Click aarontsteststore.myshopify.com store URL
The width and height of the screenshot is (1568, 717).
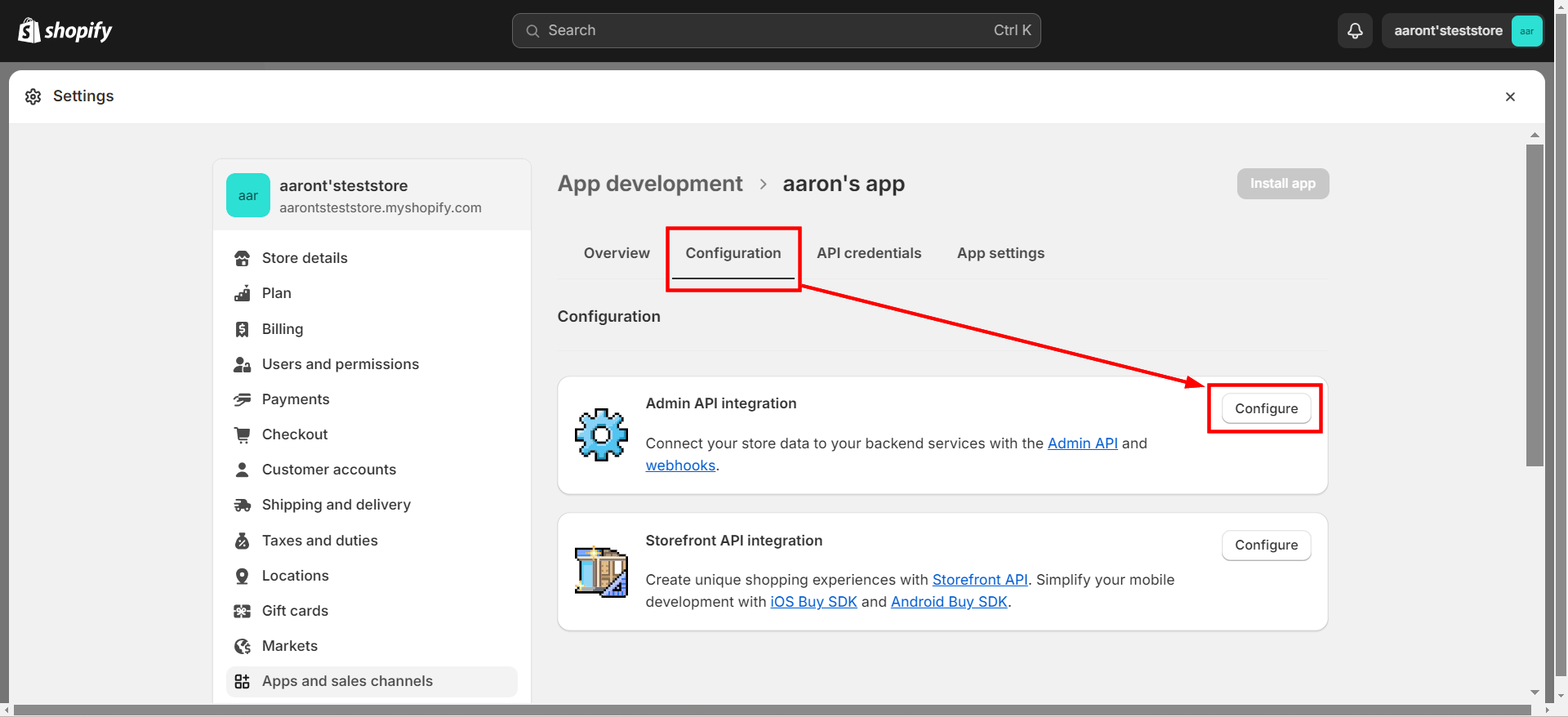click(381, 208)
